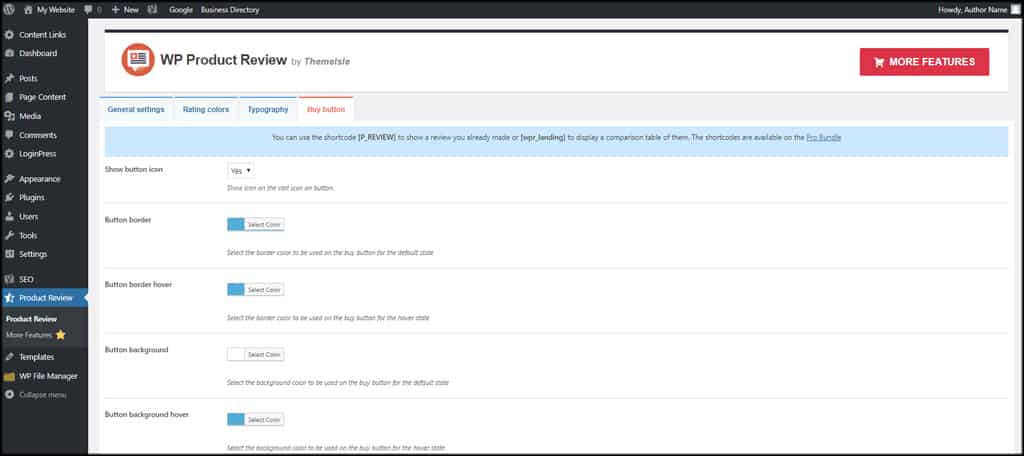
Task: Click the Button border blue swatch
Action: [x=236, y=225]
